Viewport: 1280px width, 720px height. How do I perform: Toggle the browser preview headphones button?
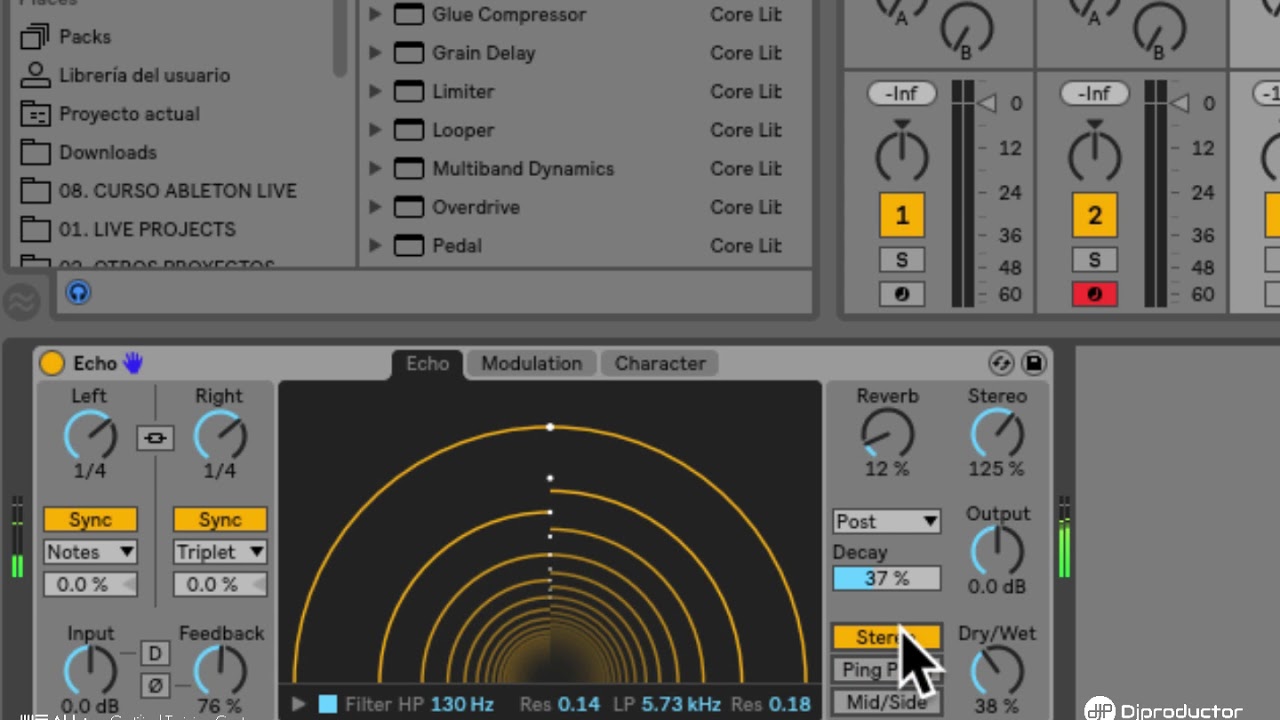[78, 293]
